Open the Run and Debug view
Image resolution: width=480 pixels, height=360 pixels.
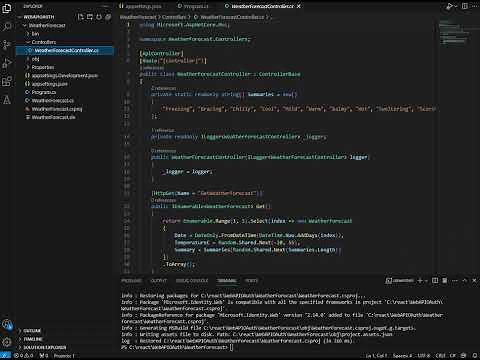point(7,63)
